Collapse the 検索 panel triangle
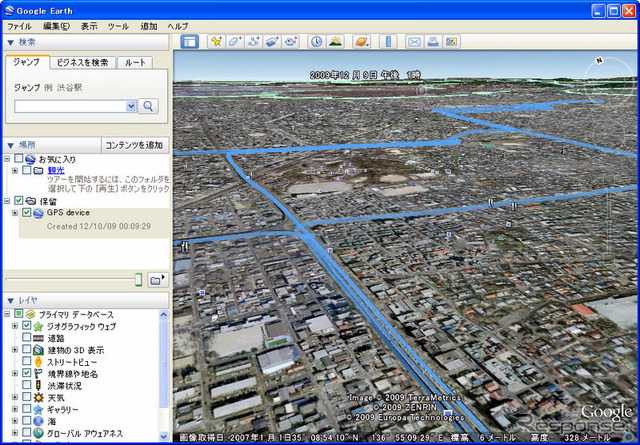The height and width of the screenshot is (445, 640). (11, 42)
